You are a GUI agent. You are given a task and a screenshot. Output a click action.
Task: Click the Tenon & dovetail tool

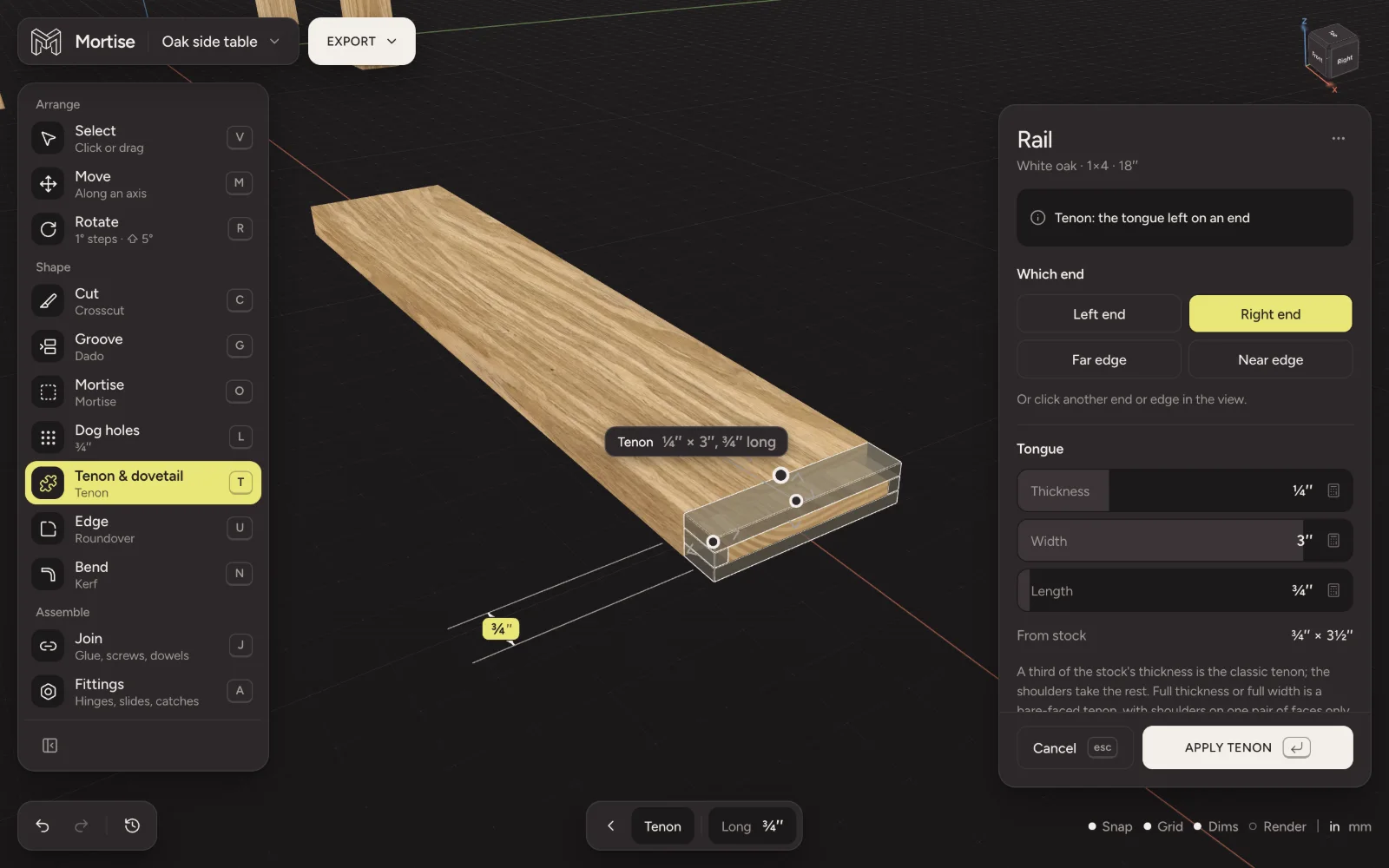click(143, 483)
